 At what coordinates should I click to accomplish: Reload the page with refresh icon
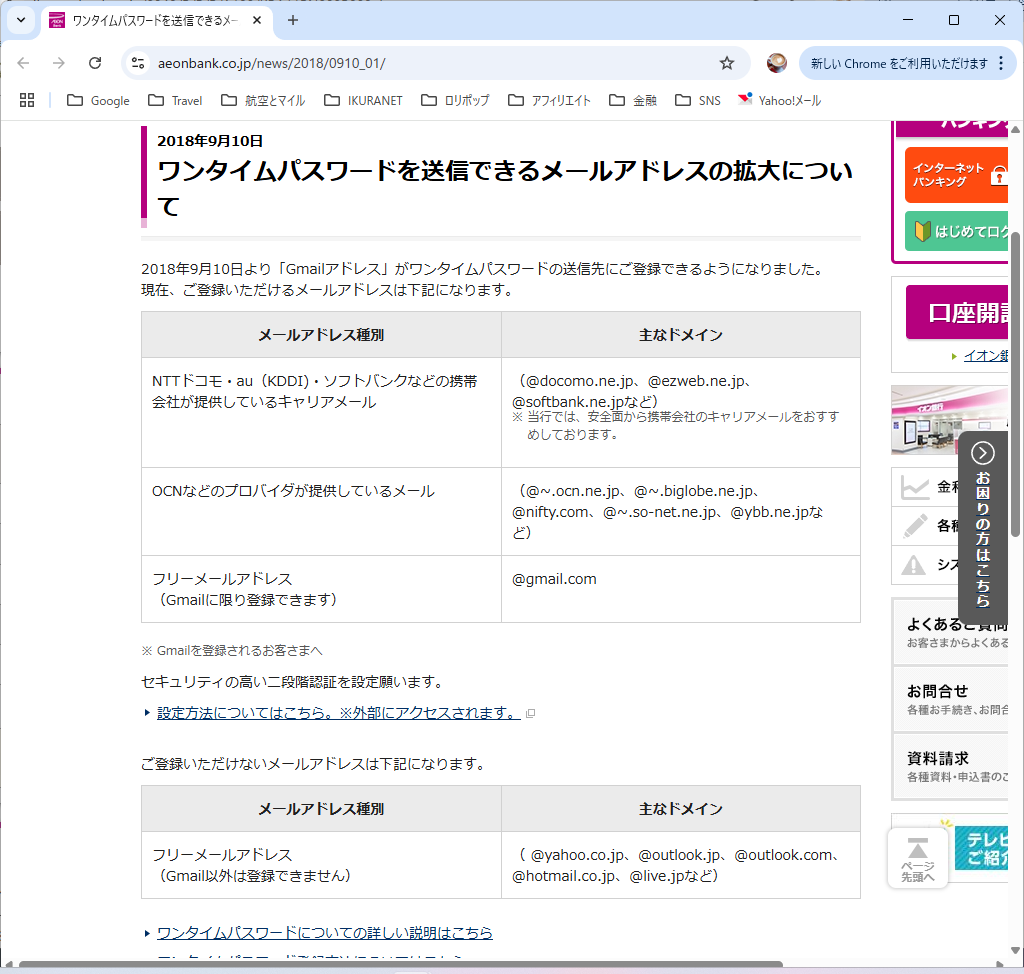pyautogui.click(x=95, y=63)
